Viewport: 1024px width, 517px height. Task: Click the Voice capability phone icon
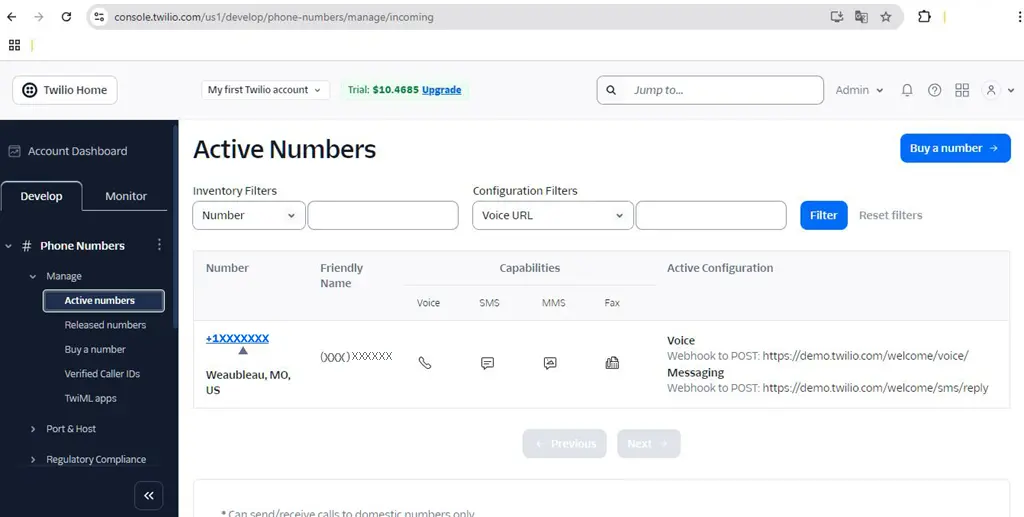[425, 363]
